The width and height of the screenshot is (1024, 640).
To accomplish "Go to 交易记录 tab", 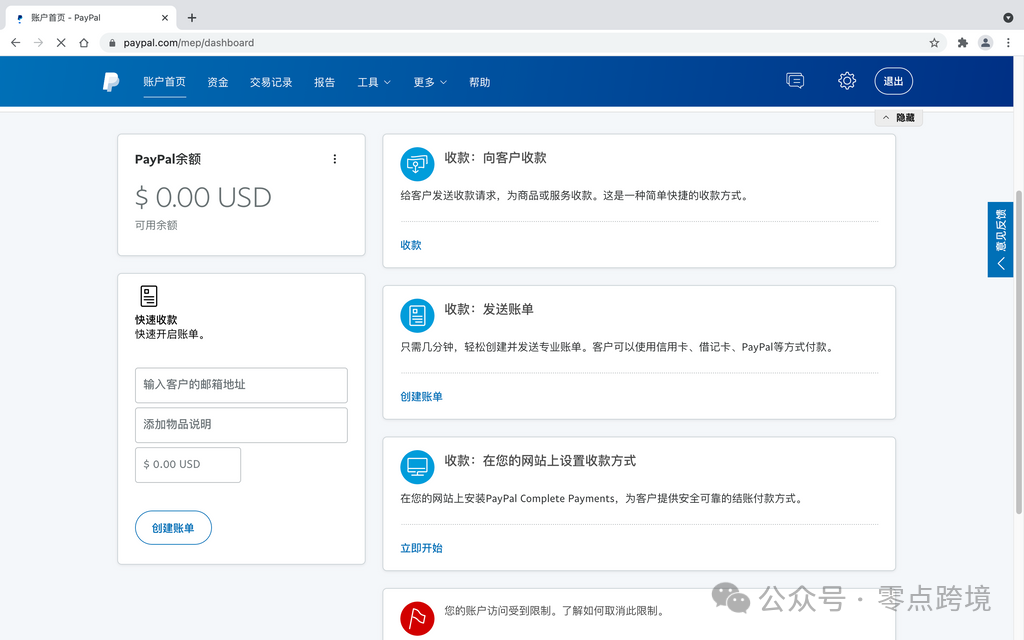I will tap(271, 82).
